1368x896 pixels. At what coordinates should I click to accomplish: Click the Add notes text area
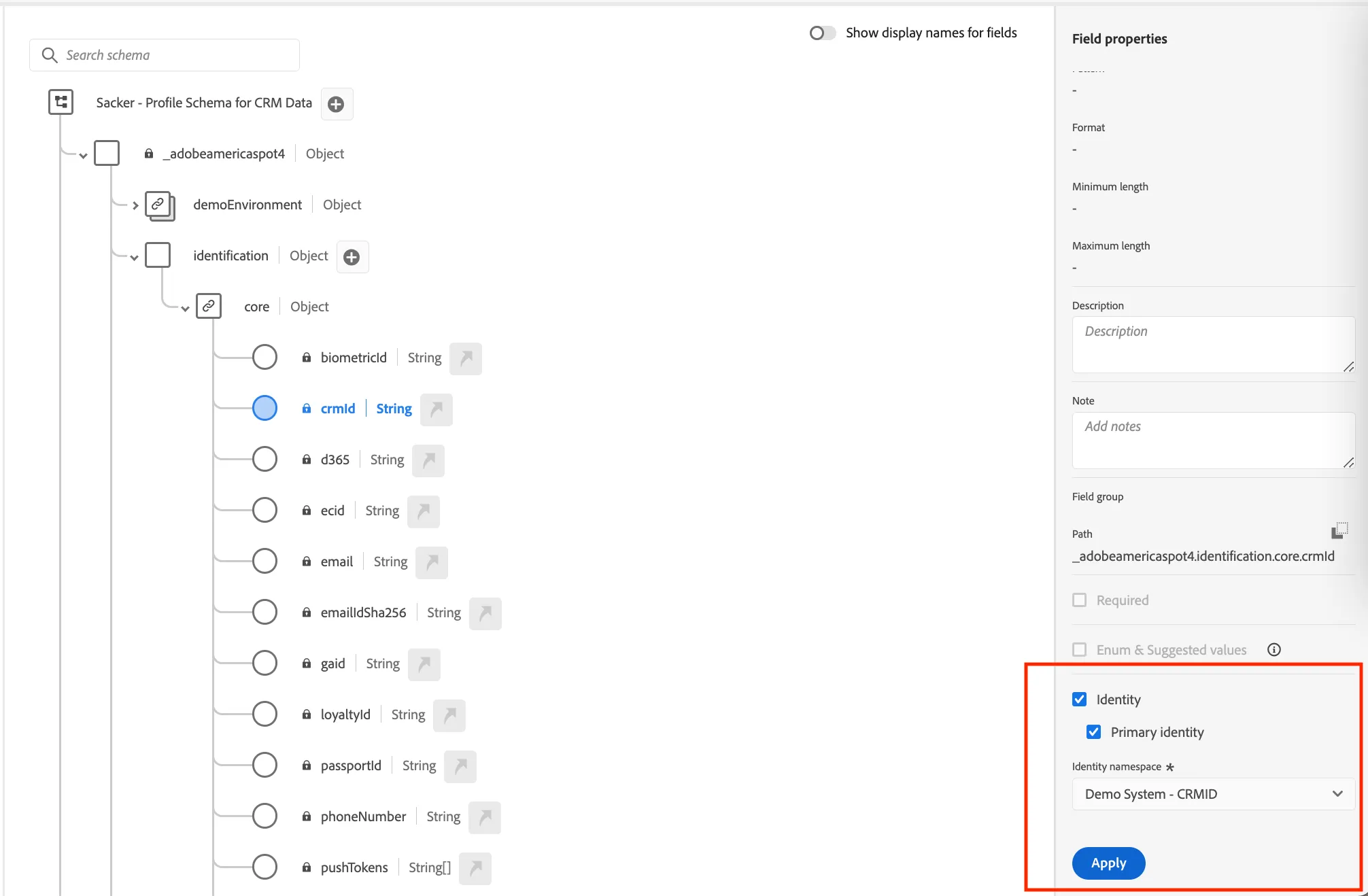(1213, 441)
